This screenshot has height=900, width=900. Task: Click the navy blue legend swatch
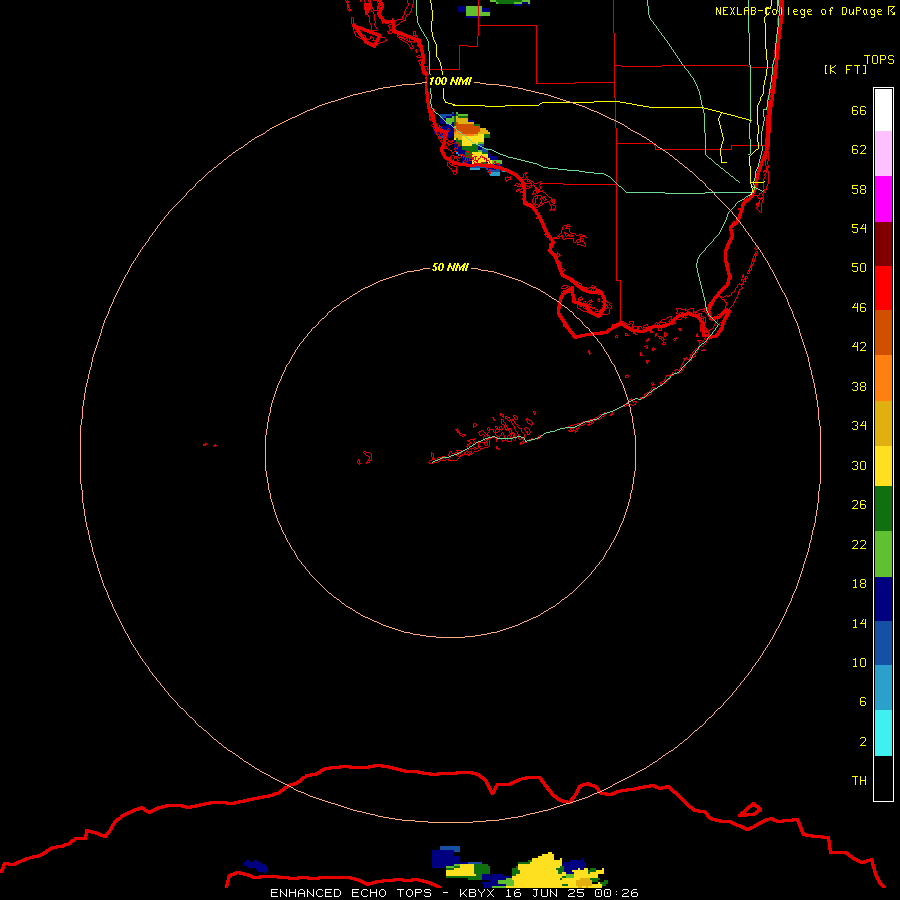[883, 599]
